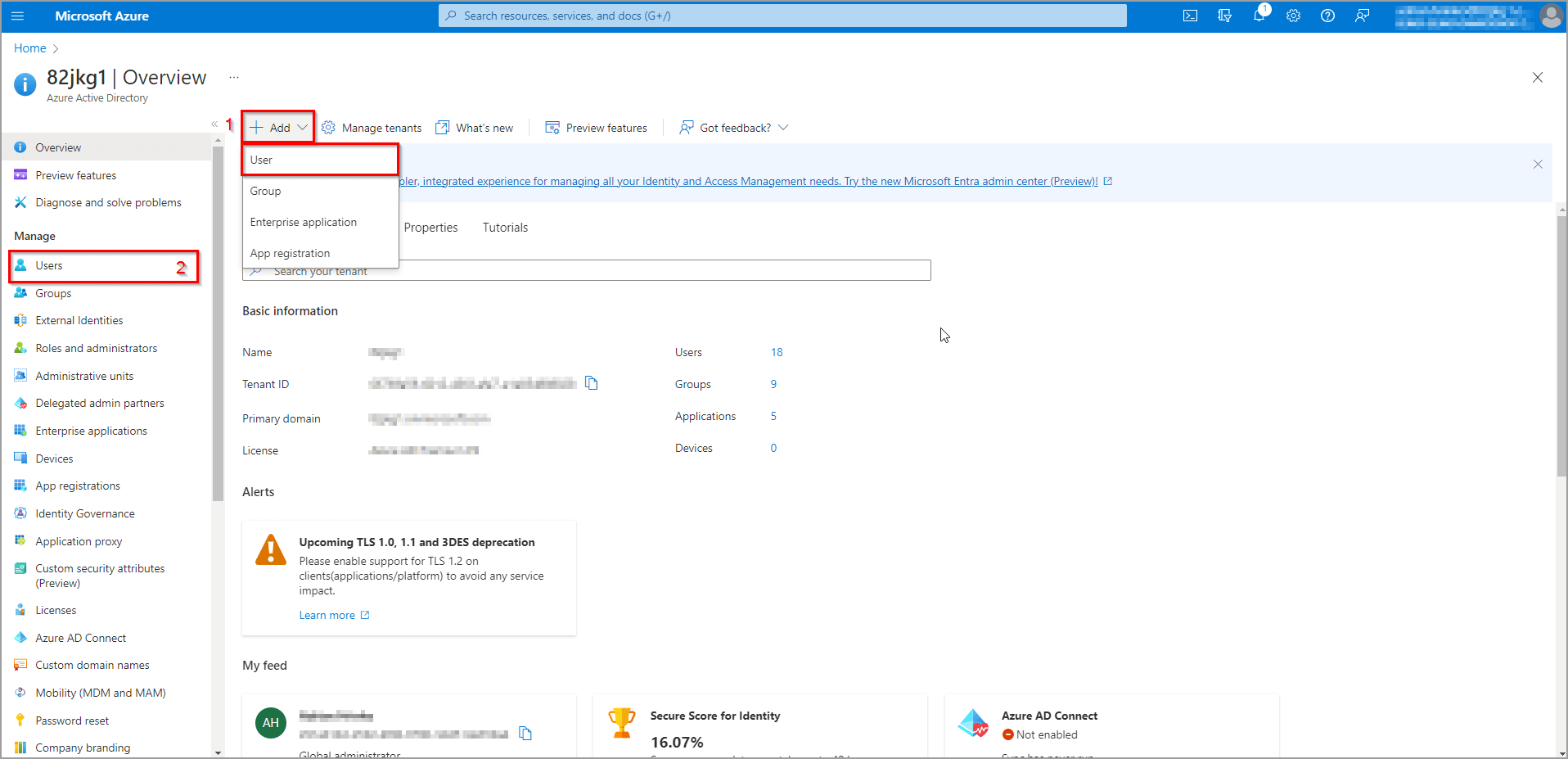Image resolution: width=1568 pixels, height=759 pixels.
Task: Focus the top search resources box
Action: [x=782, y=16]
